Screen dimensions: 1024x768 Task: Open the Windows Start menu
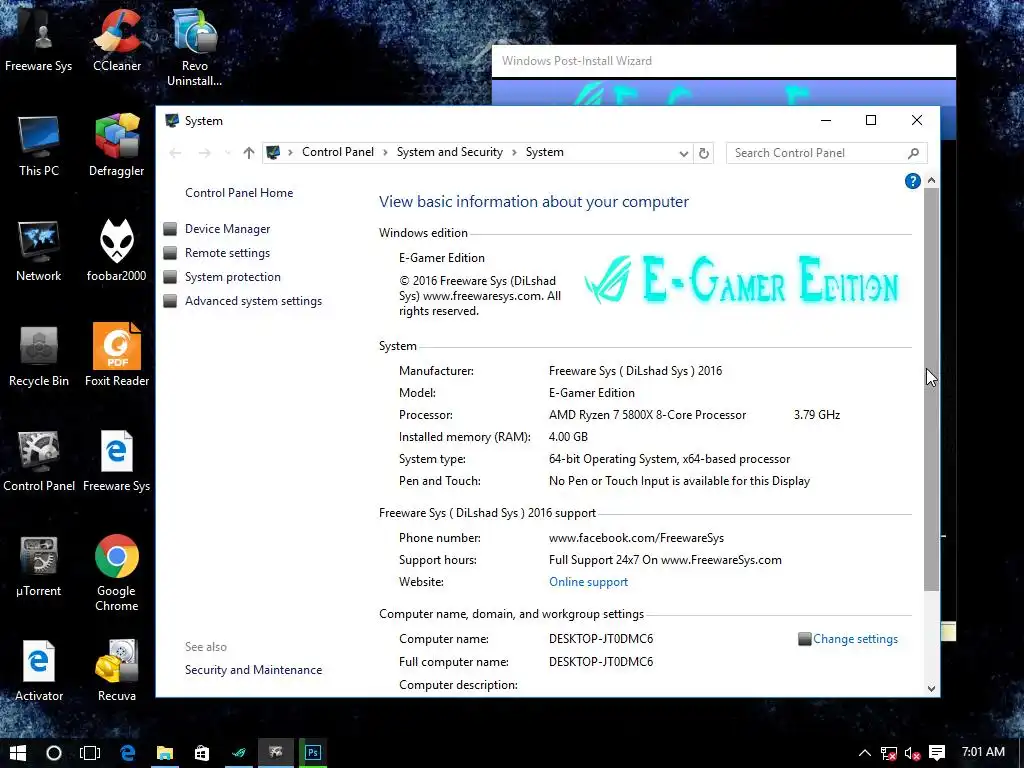(x=18, y=753)
